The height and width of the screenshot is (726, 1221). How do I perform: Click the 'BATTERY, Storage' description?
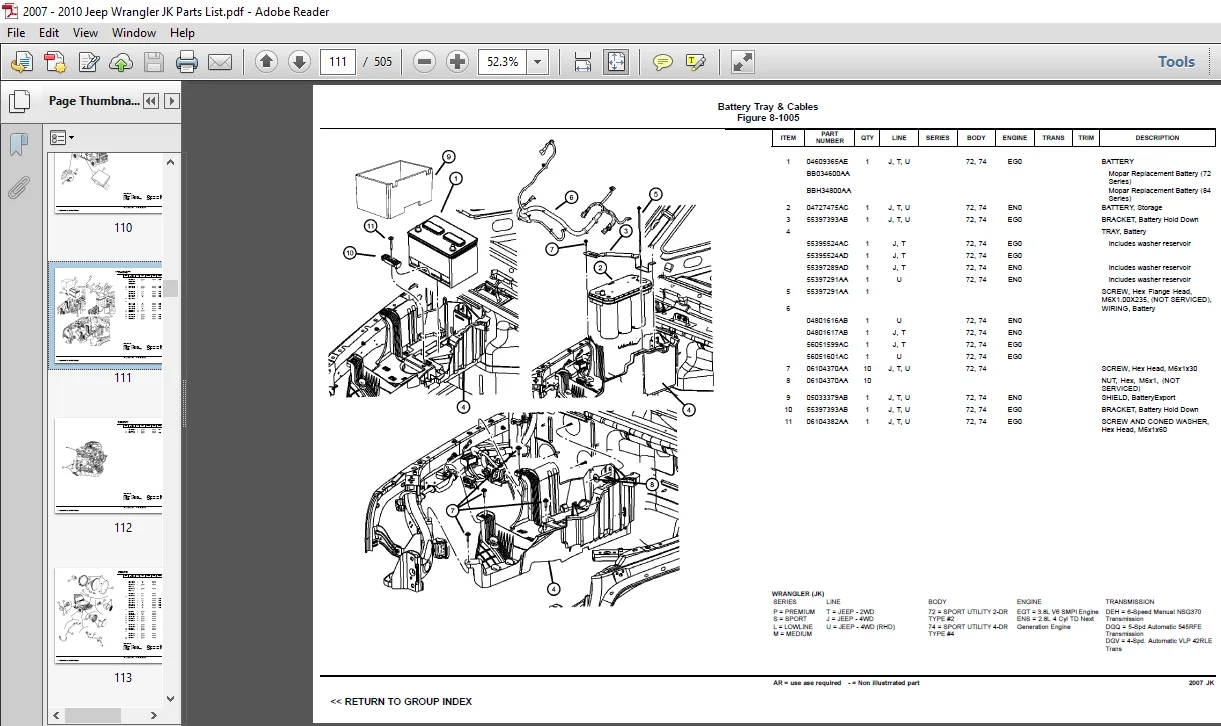tap(1132, 208)
